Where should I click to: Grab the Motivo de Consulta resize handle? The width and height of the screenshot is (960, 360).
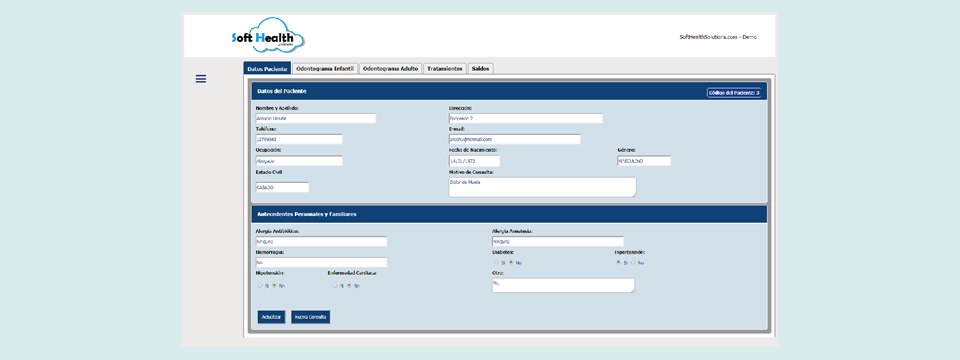click(x=634, y=195)
